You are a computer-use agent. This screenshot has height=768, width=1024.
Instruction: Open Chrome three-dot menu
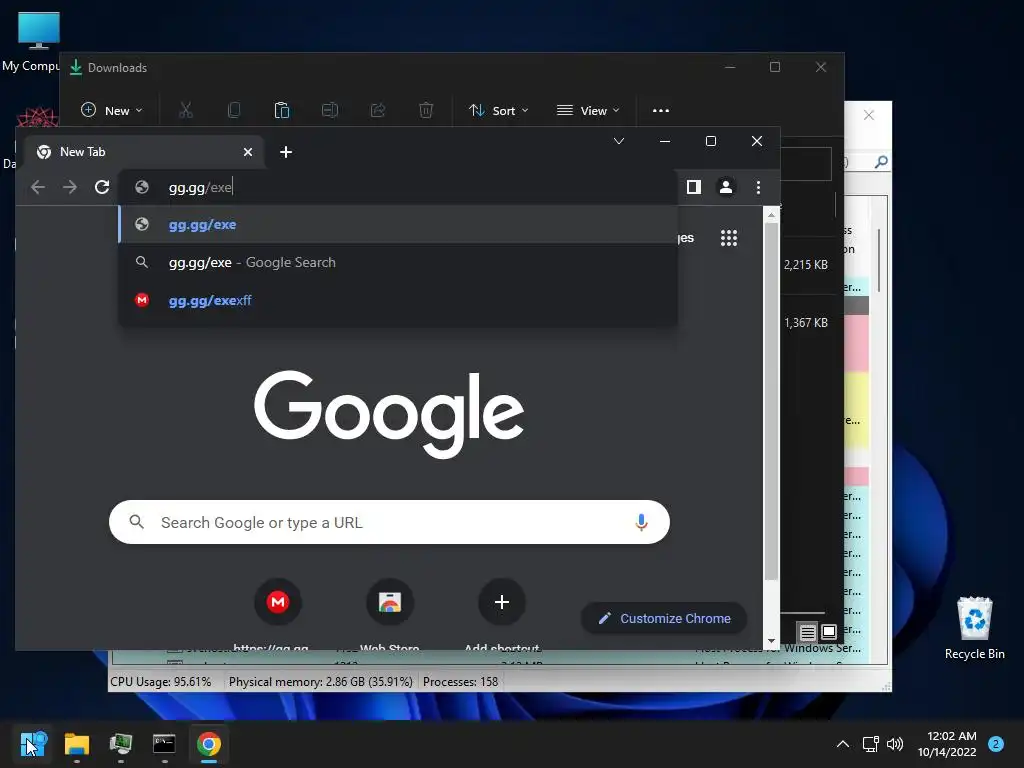point(758,187)
